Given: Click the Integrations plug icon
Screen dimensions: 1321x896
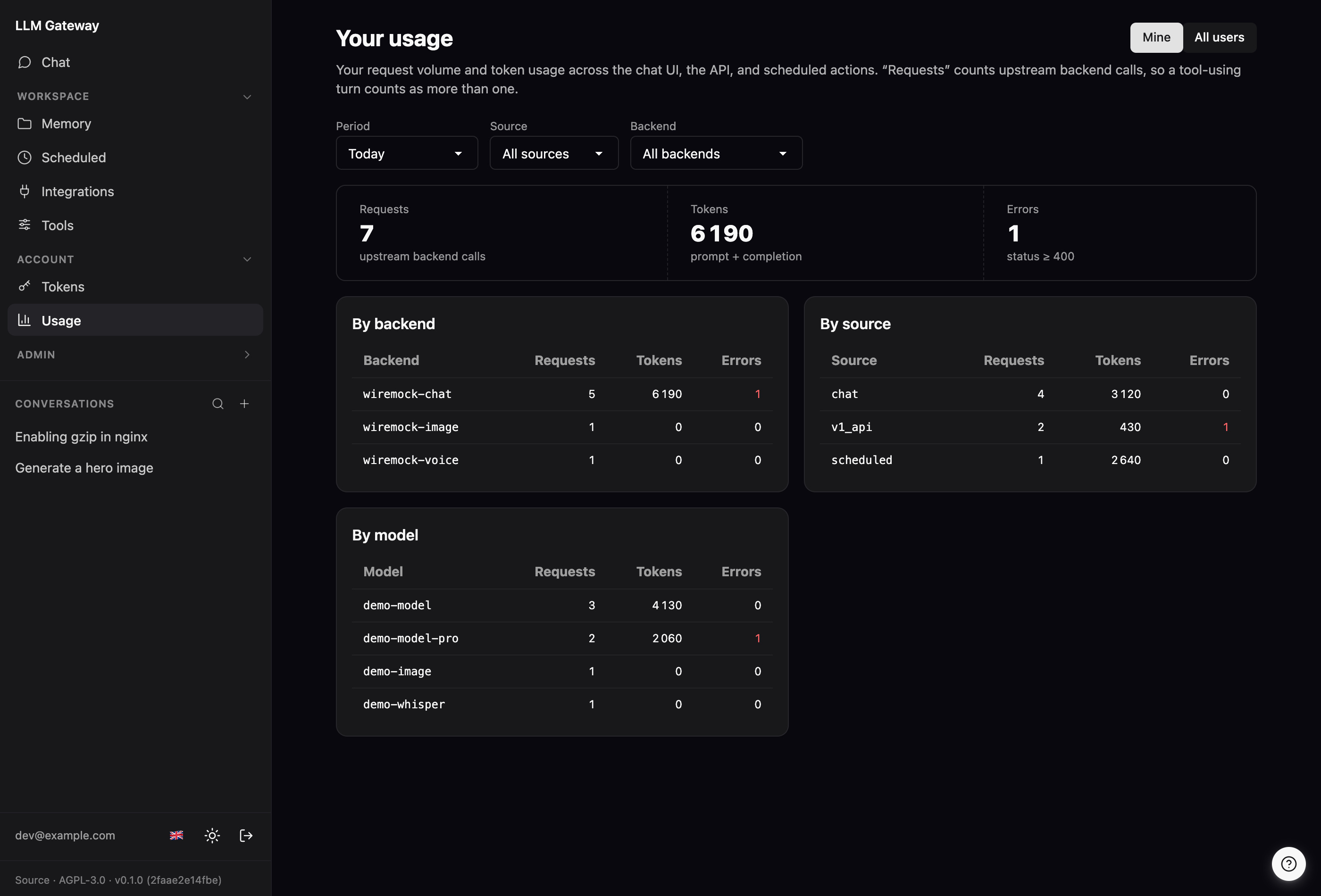Looking at the screenshot, I should (x=25, y=191).
